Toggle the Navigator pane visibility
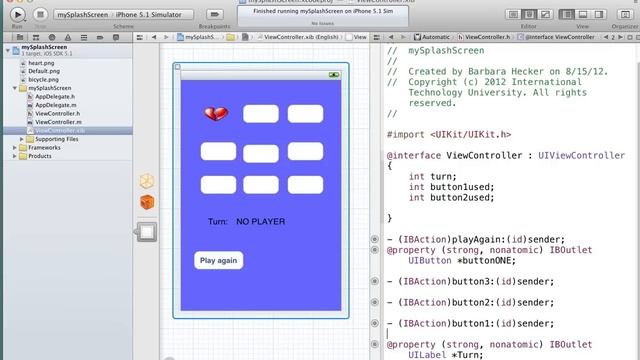The height and width of the screenshot is (360, 640). [567, 15]
